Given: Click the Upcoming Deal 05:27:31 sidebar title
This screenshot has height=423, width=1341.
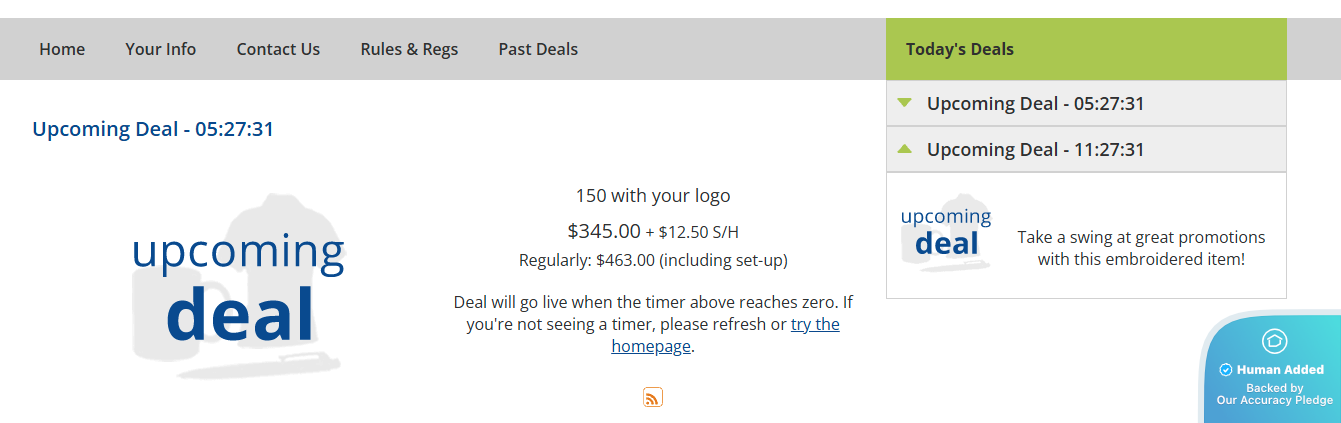Looking at the screenshot, I should pyautogui.click(x=1035, y=103).
